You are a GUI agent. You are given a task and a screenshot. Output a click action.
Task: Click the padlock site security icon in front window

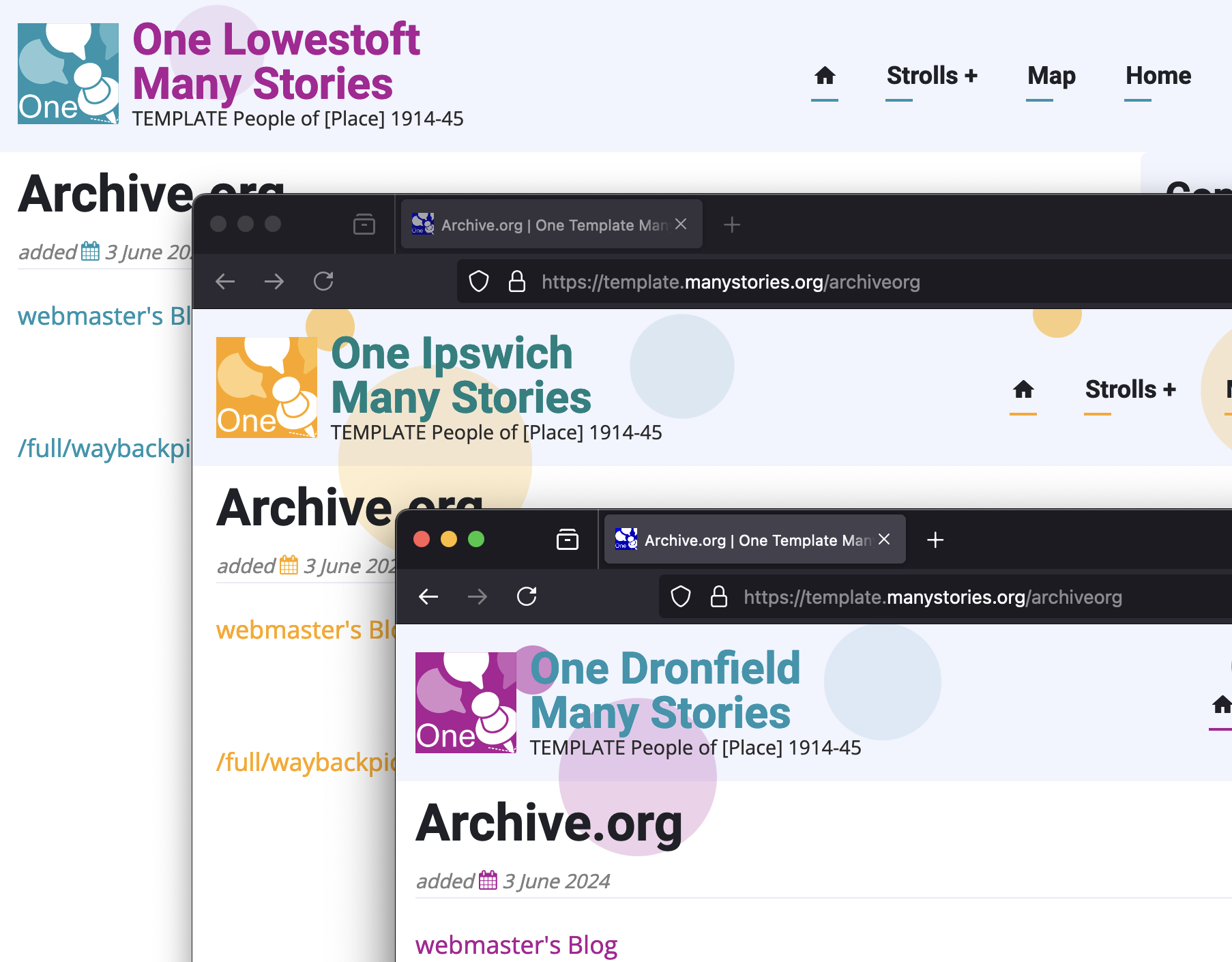pyautogui.click(x=718, y=597)
